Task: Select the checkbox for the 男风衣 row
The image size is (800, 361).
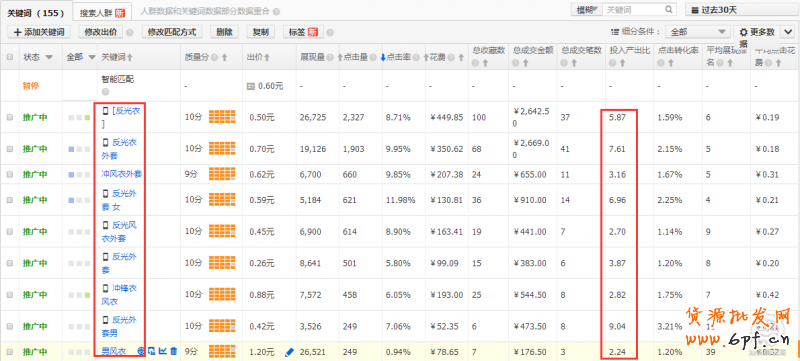Action: coord(10,352)
